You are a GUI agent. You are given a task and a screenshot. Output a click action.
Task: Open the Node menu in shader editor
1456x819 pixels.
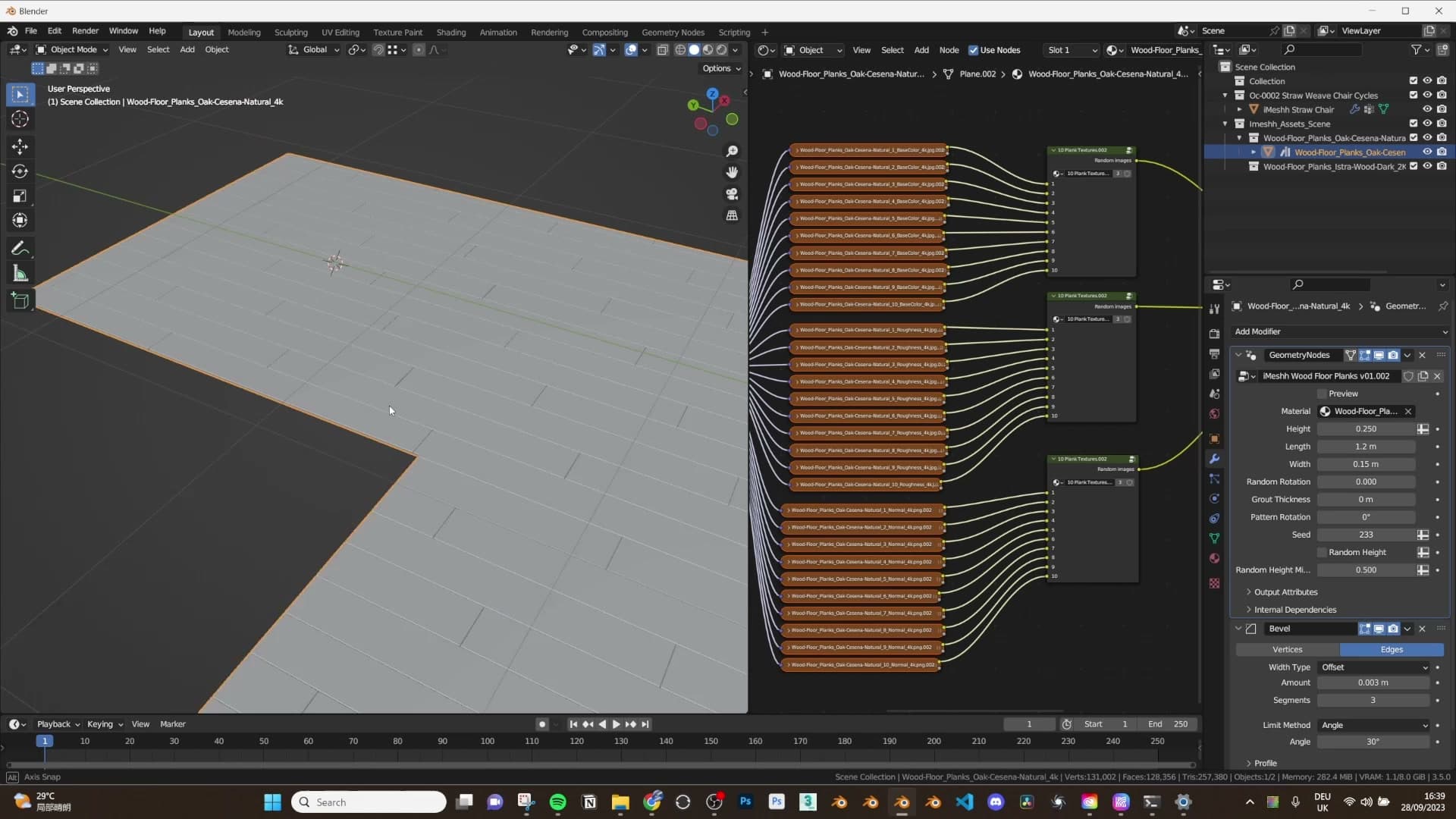tap(949, 50)
